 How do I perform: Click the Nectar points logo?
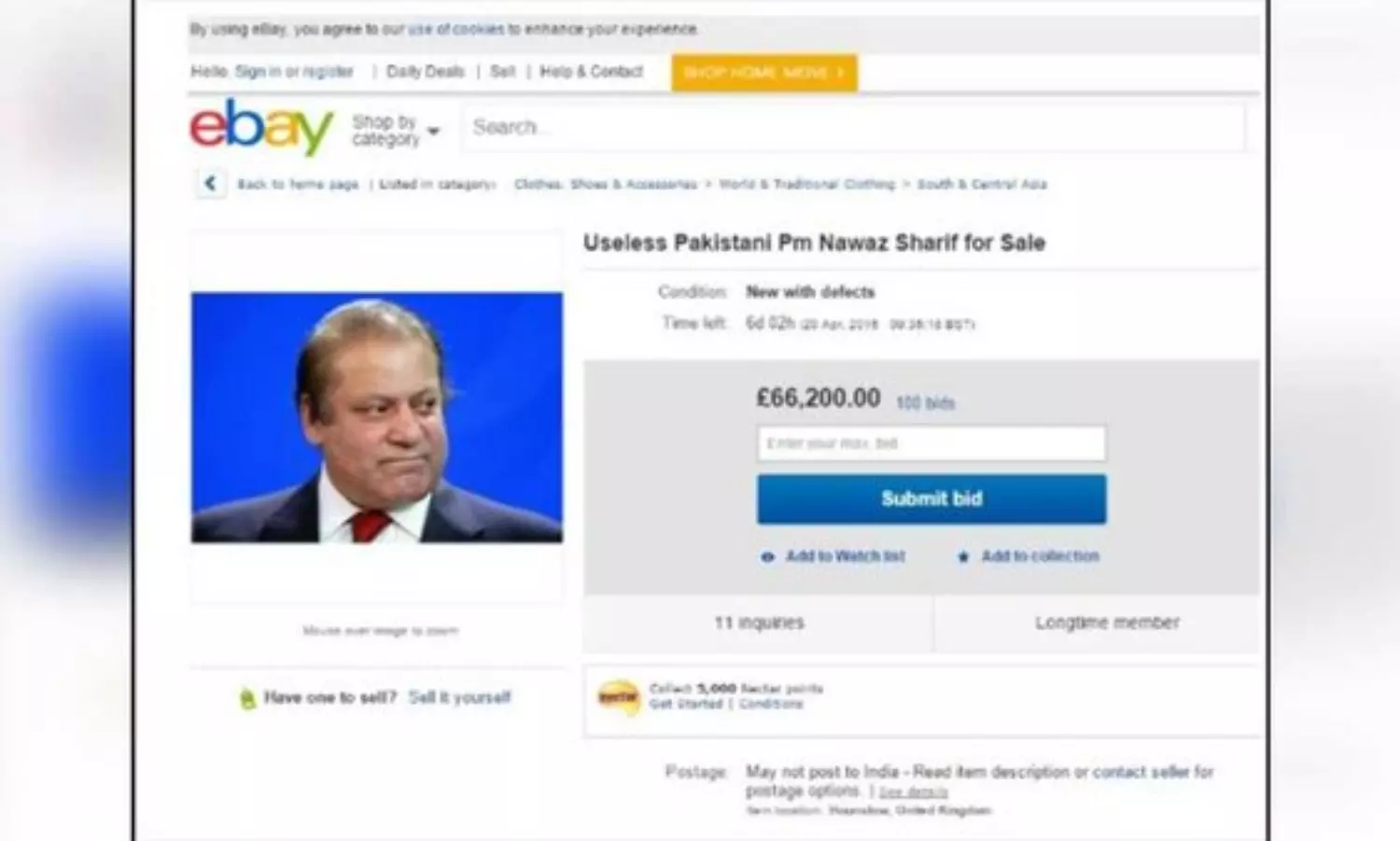coord(617,697)
